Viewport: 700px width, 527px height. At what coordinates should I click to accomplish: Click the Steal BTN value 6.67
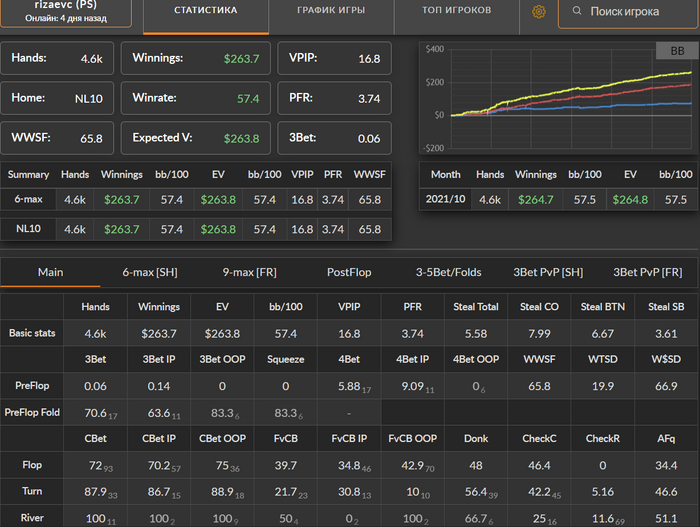tap(603, 334)
